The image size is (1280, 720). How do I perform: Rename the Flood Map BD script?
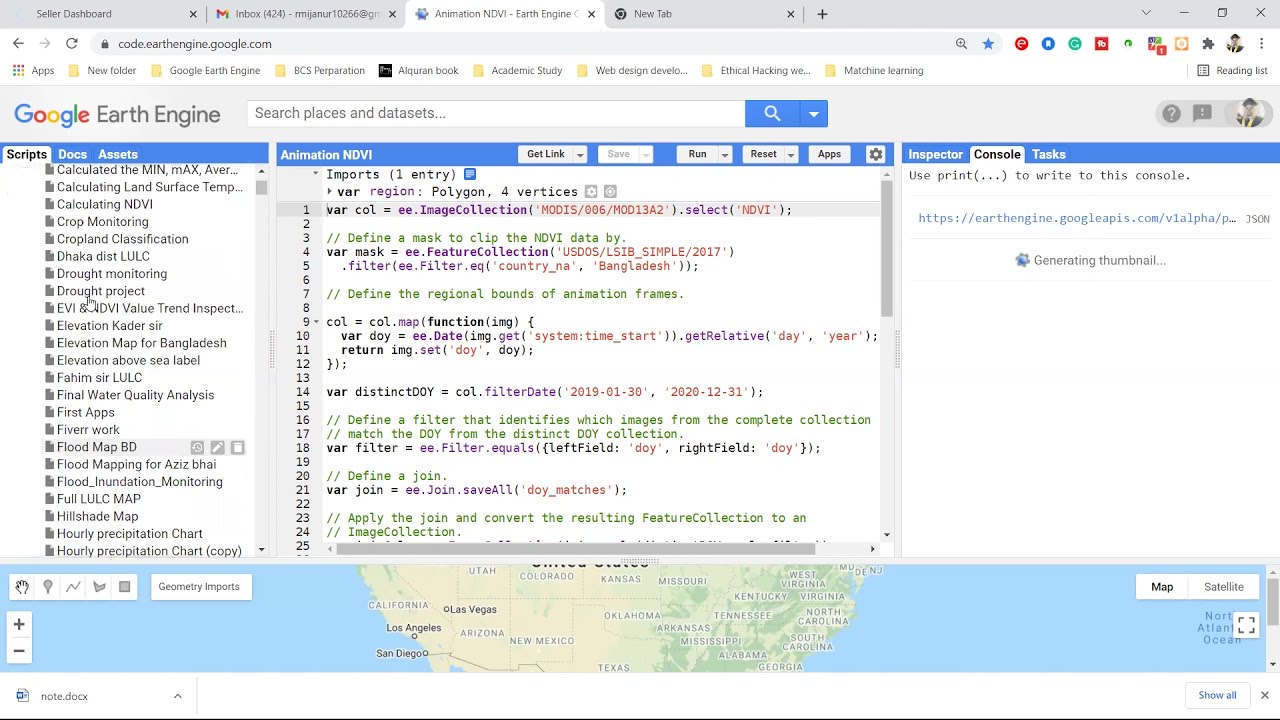(217, 448)
